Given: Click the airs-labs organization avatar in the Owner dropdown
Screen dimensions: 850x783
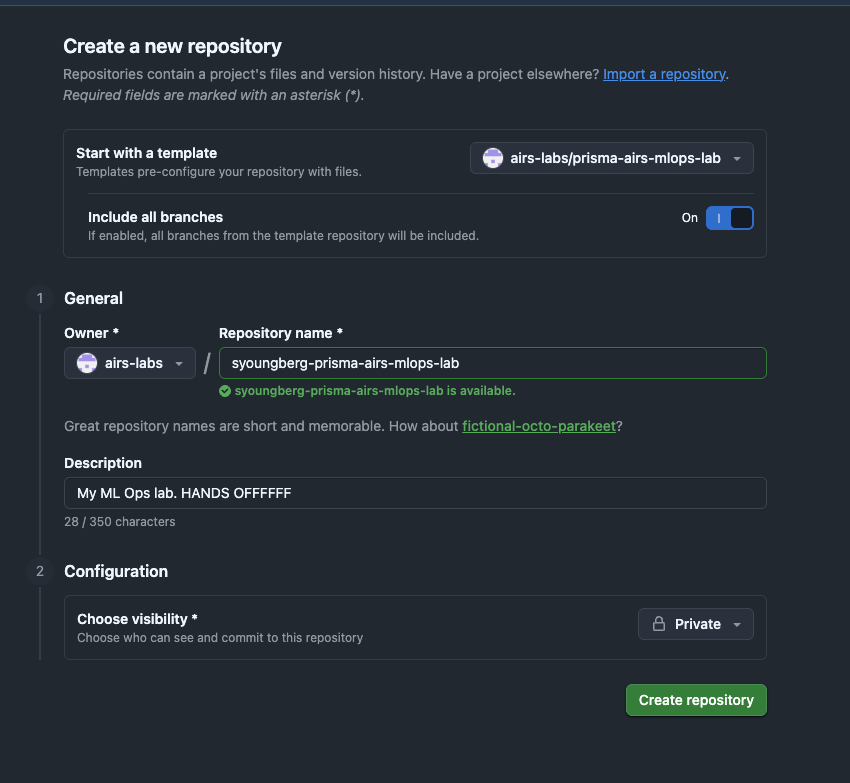Looking at the screenshot, I should 87,363.
